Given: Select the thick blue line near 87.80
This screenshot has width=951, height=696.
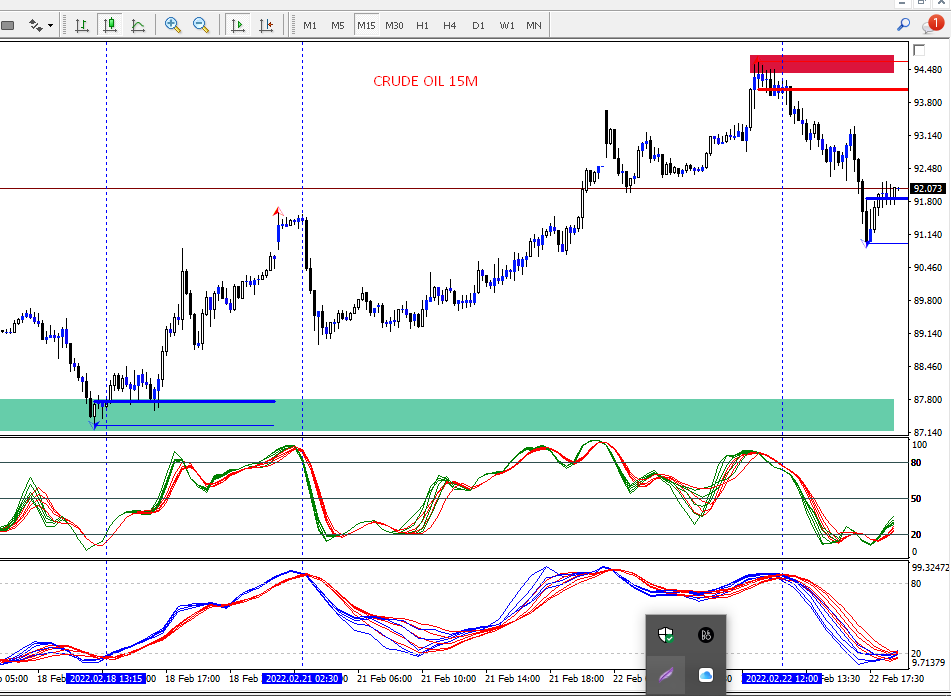Looking at the screenshot, I should tap(184, 401).
